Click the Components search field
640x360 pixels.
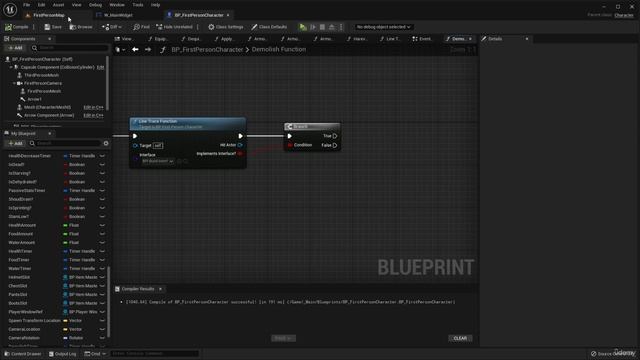point(69,48)
